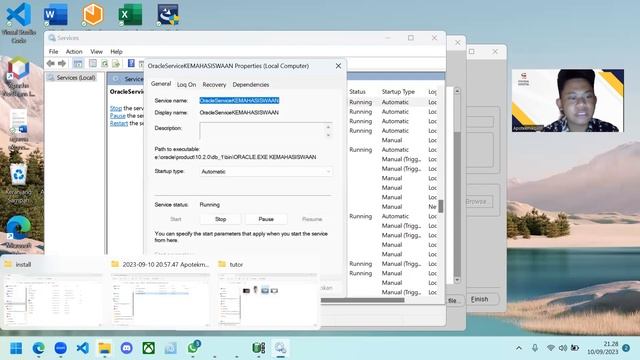Click the Description box down arrow

tap(328, 135)
